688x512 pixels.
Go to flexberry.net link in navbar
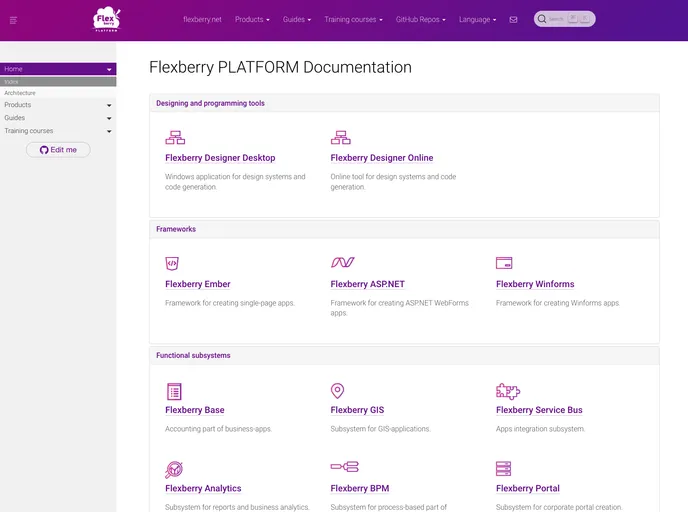(202, 19)
